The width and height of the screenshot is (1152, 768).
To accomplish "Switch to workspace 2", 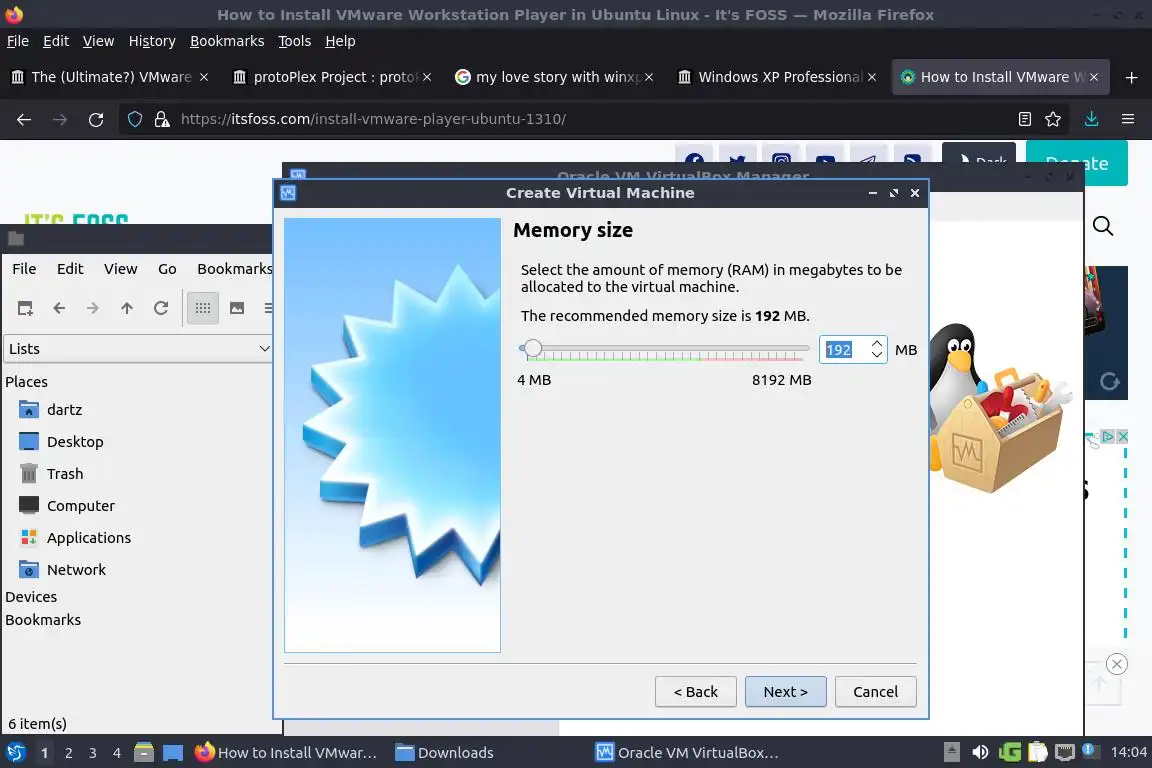I will click(x=68, y=753).
